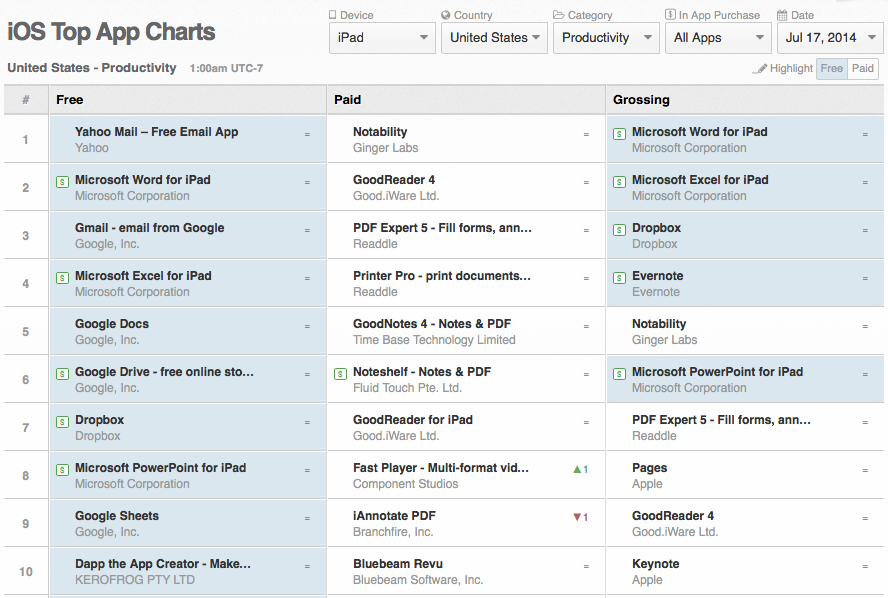This screenshot has width=888, height=598.
Task: Click publisher Time Base Technology Limited
Action: [434, 340]
